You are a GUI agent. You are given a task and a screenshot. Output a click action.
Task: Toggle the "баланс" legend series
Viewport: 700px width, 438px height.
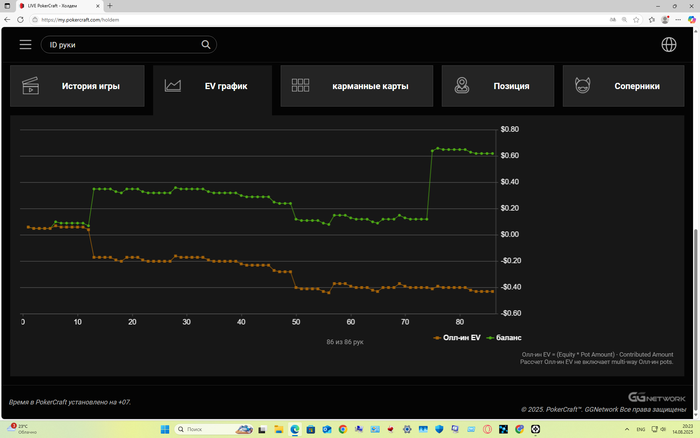[504, 338]
